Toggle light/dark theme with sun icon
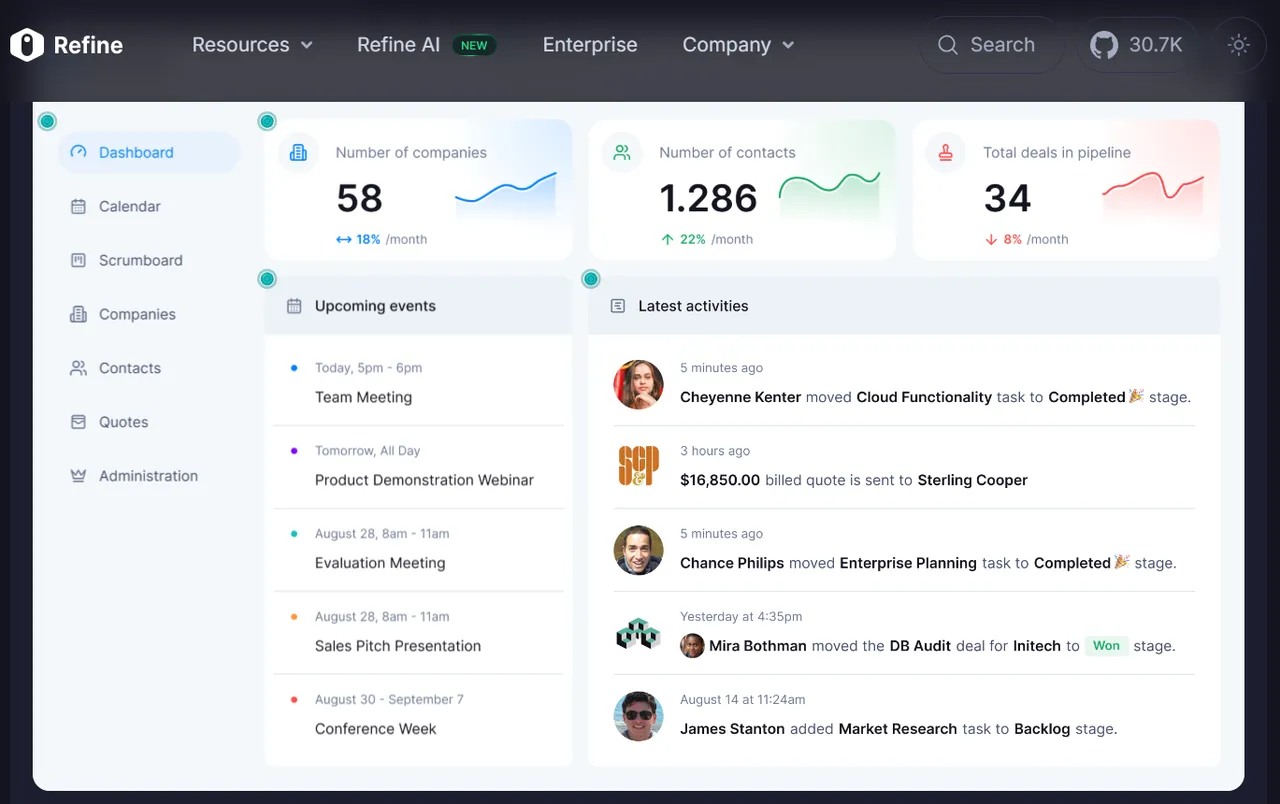1280x804 pixels. pos(1239,45)
